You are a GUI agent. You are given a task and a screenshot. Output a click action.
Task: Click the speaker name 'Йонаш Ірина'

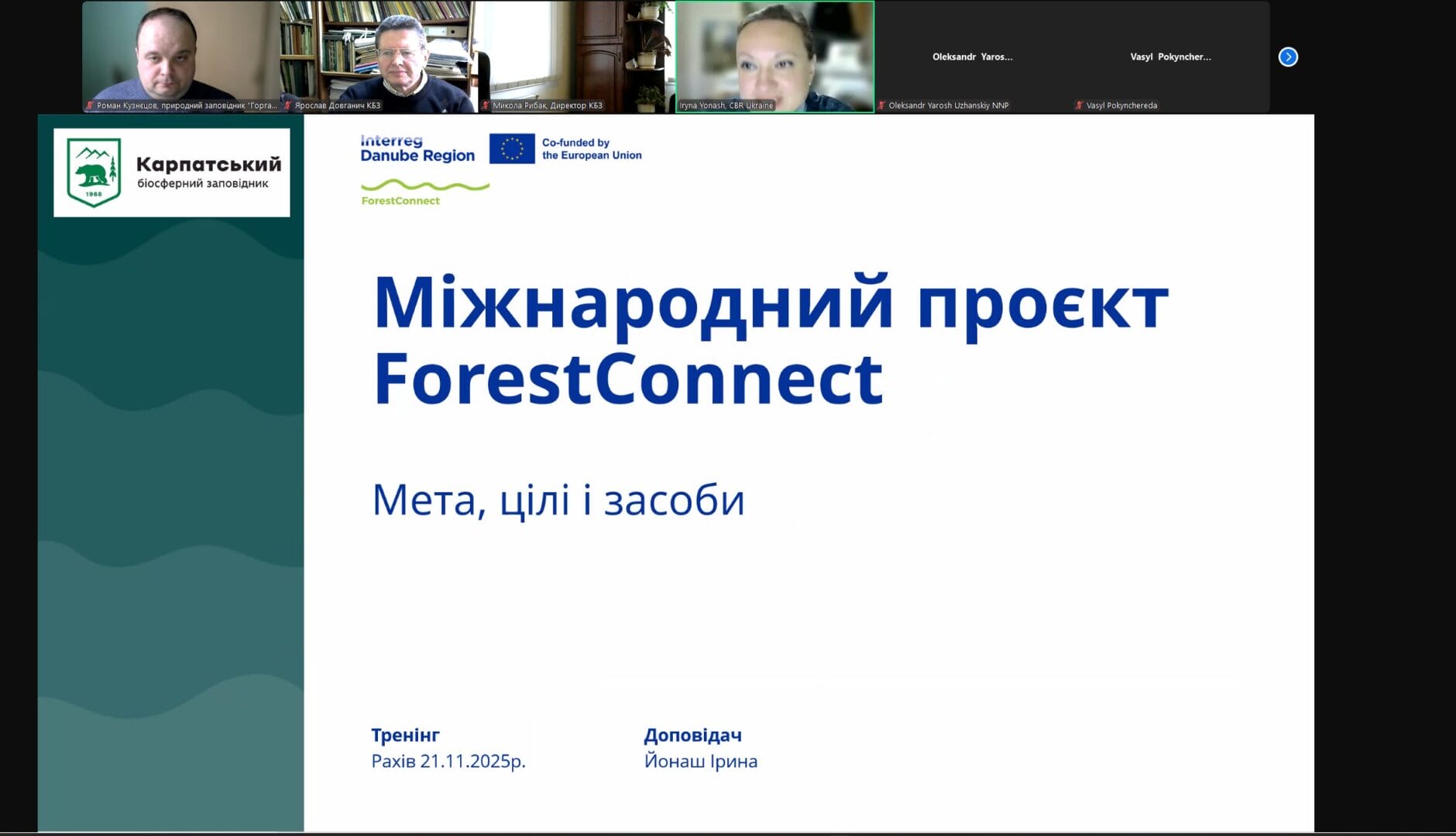(x=700, y=761)
